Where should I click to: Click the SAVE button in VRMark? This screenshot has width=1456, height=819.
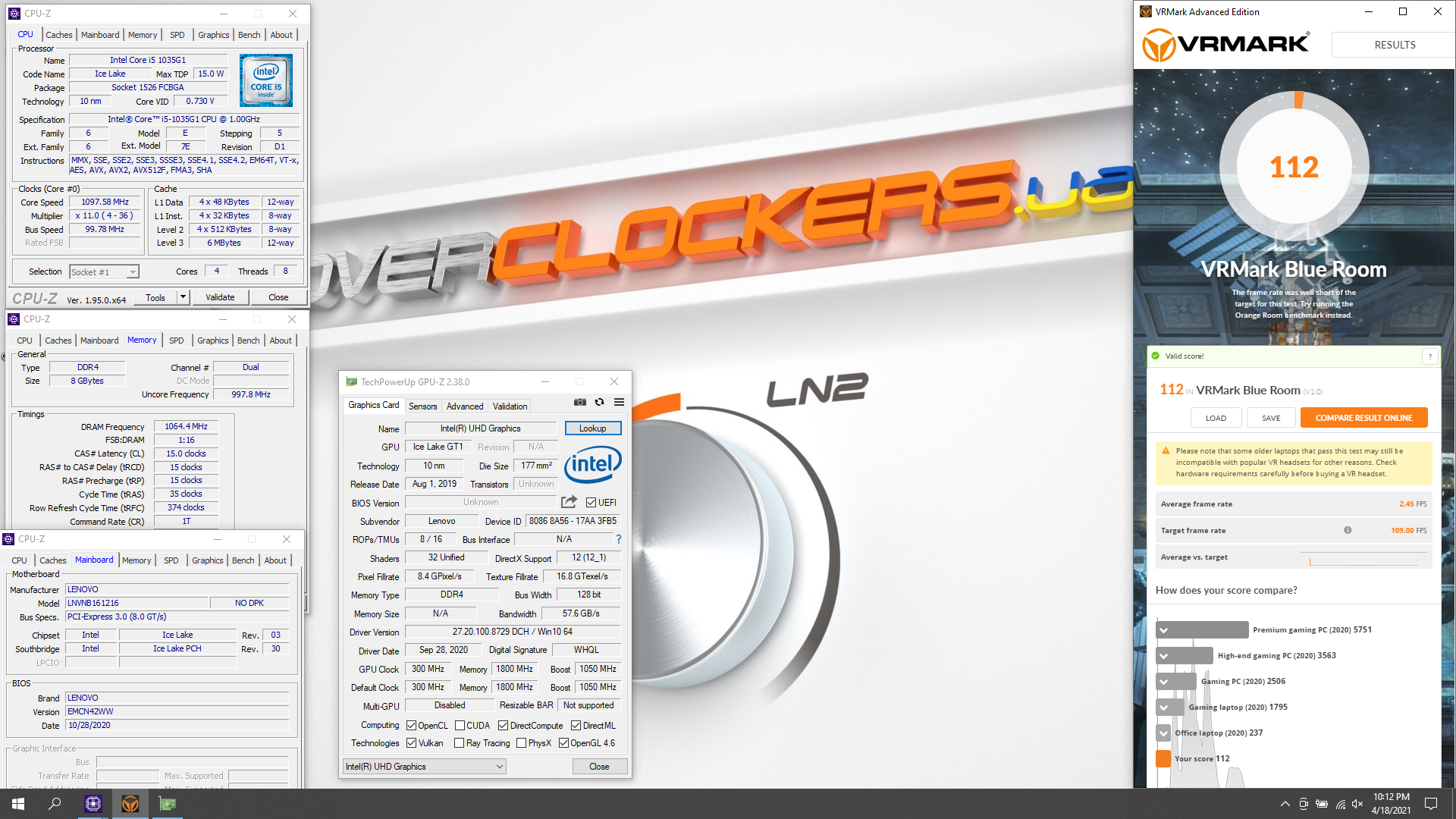click(x=1271, y=418)
